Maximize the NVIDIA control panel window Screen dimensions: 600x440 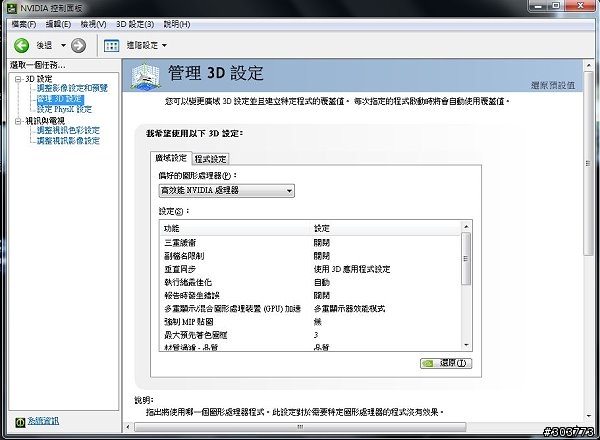556,6
